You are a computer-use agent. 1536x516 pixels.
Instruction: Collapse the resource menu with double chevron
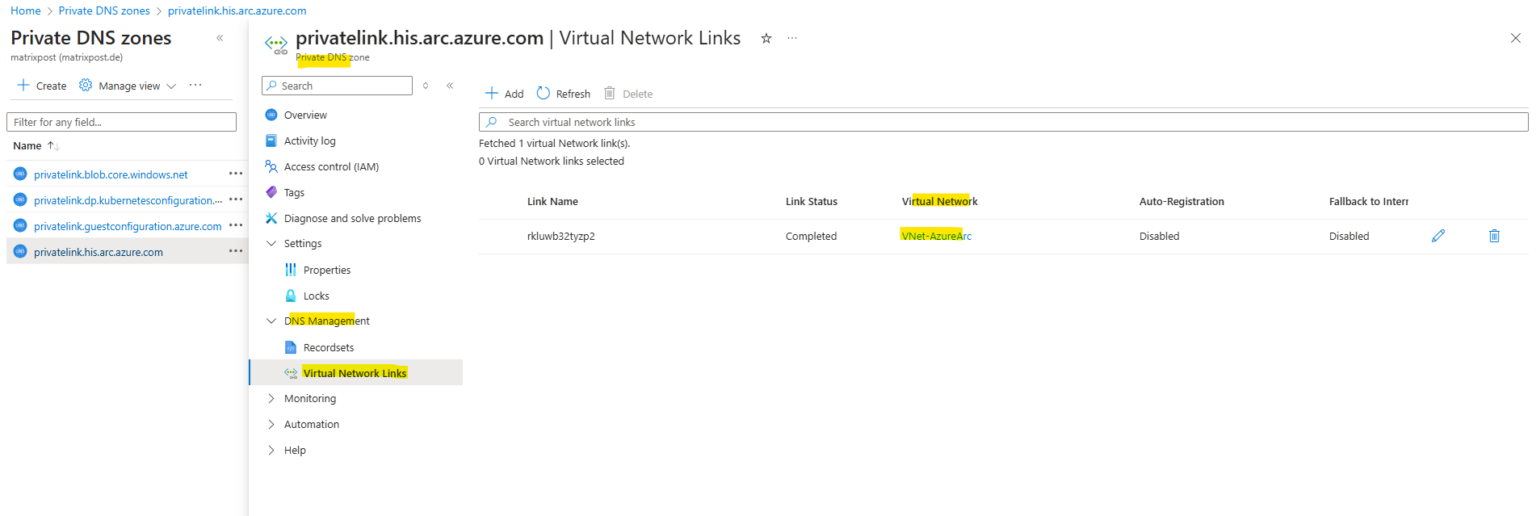pyautogui.click(x=450, y=86)
